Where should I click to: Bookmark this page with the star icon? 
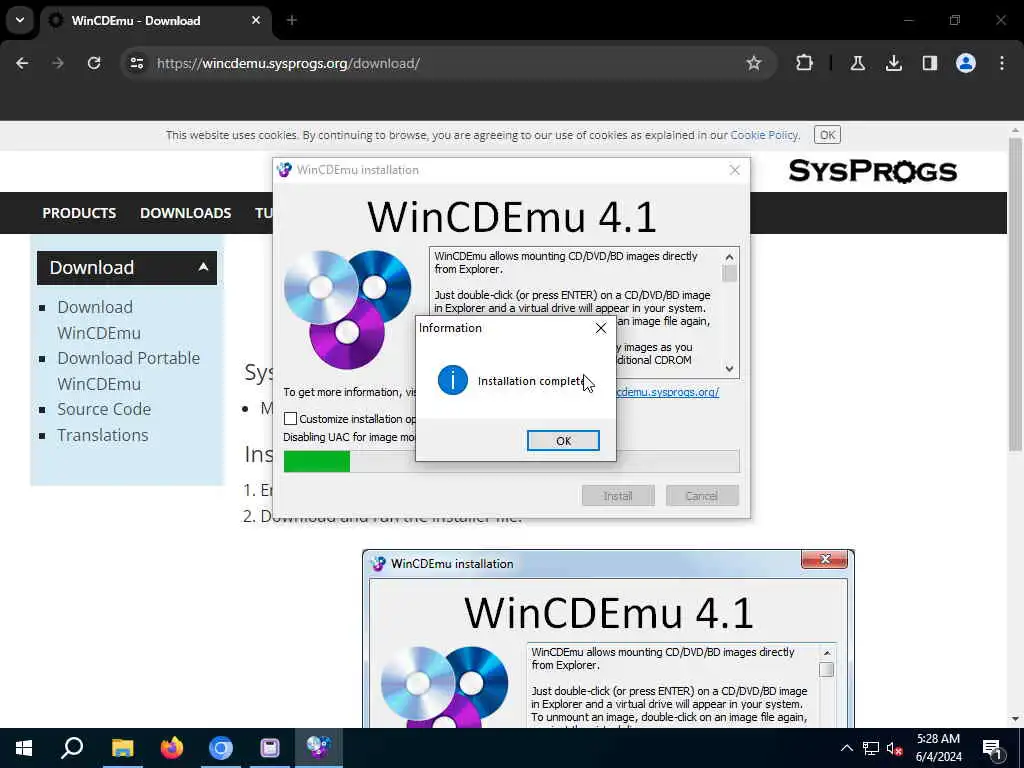pos(754,63)
